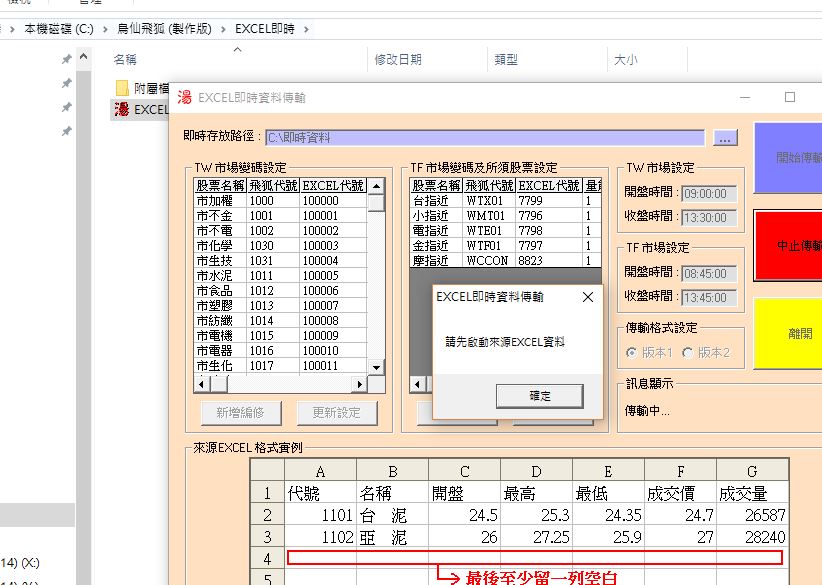Click the 即時存放路徑 path field

point(485,138)
